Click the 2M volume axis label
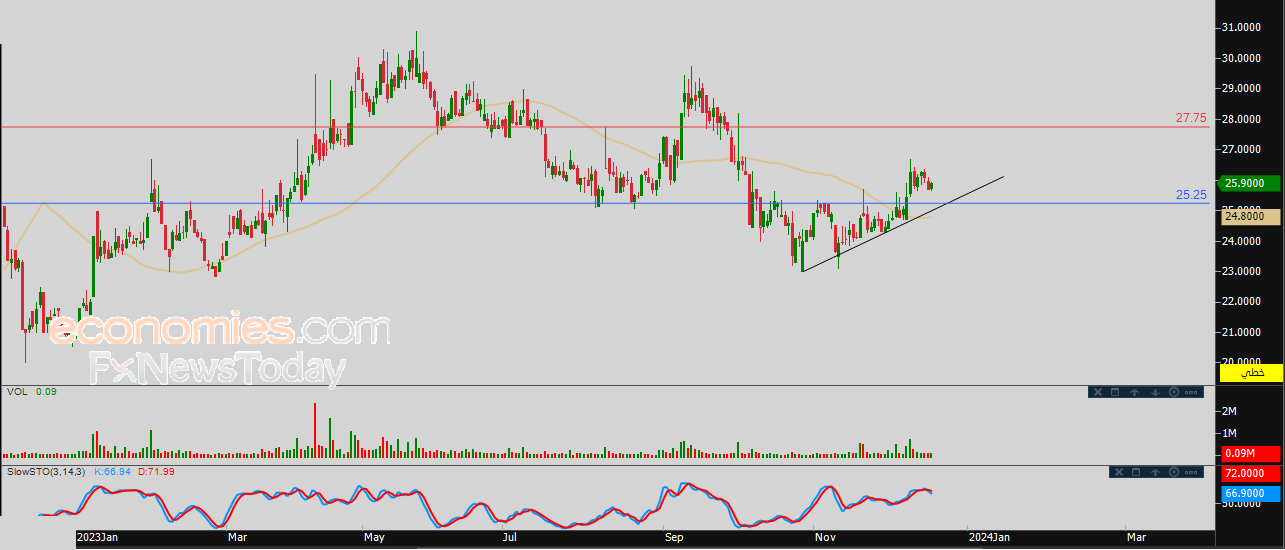The image size is (1285, 550). pyautogui.click(x=1229, y=411)
